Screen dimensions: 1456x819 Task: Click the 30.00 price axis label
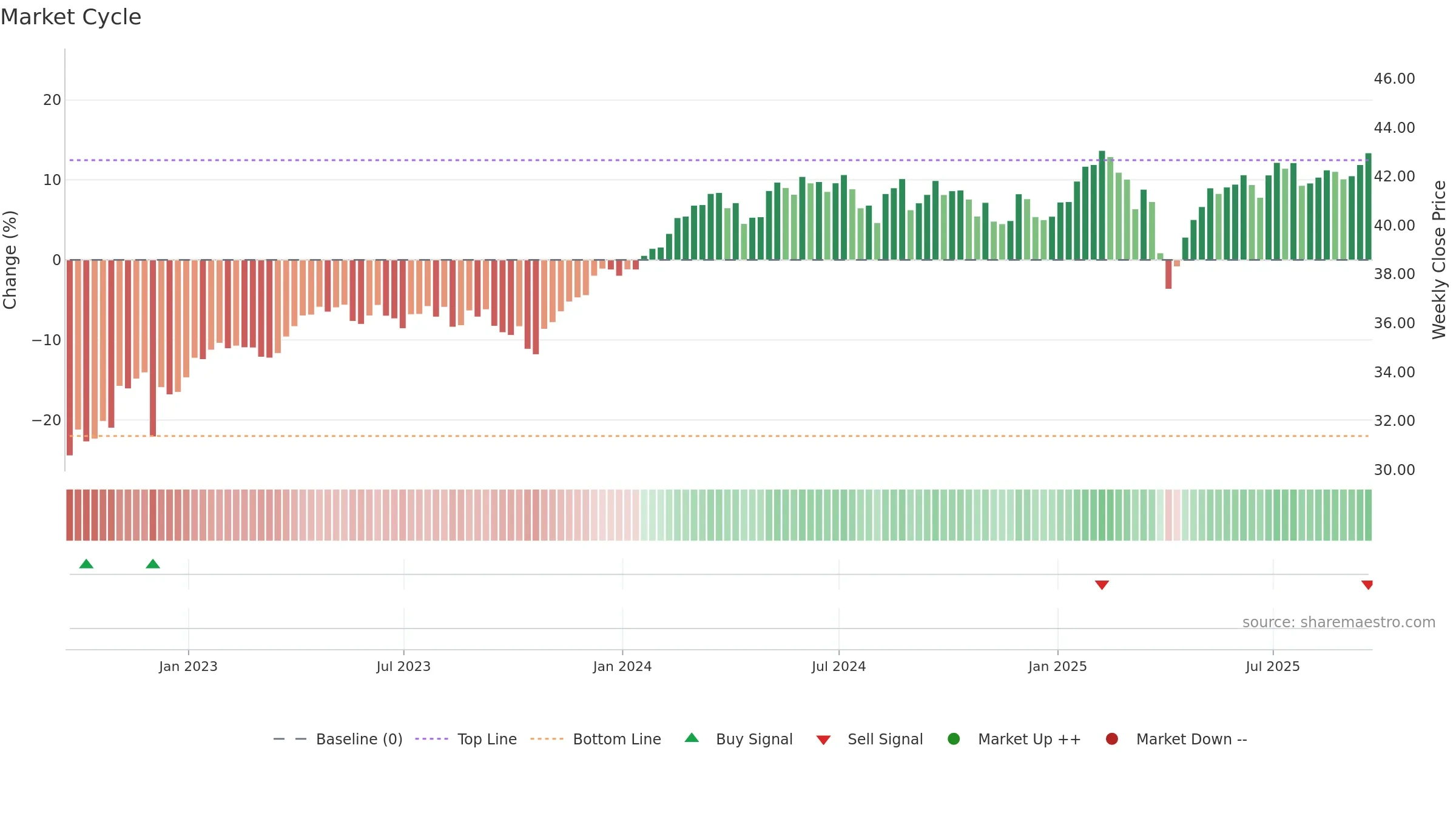tap(1394, 470)
